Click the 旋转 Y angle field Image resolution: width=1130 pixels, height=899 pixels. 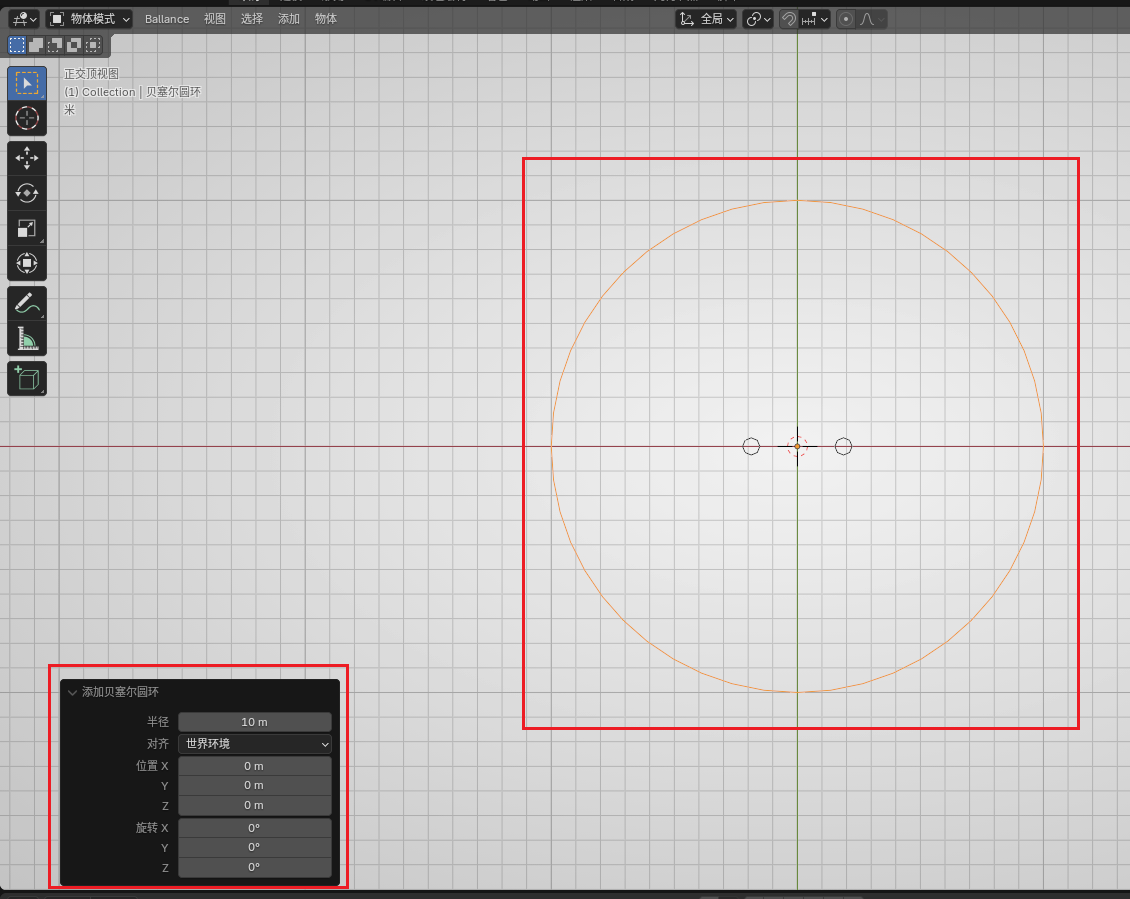(254, 847)
